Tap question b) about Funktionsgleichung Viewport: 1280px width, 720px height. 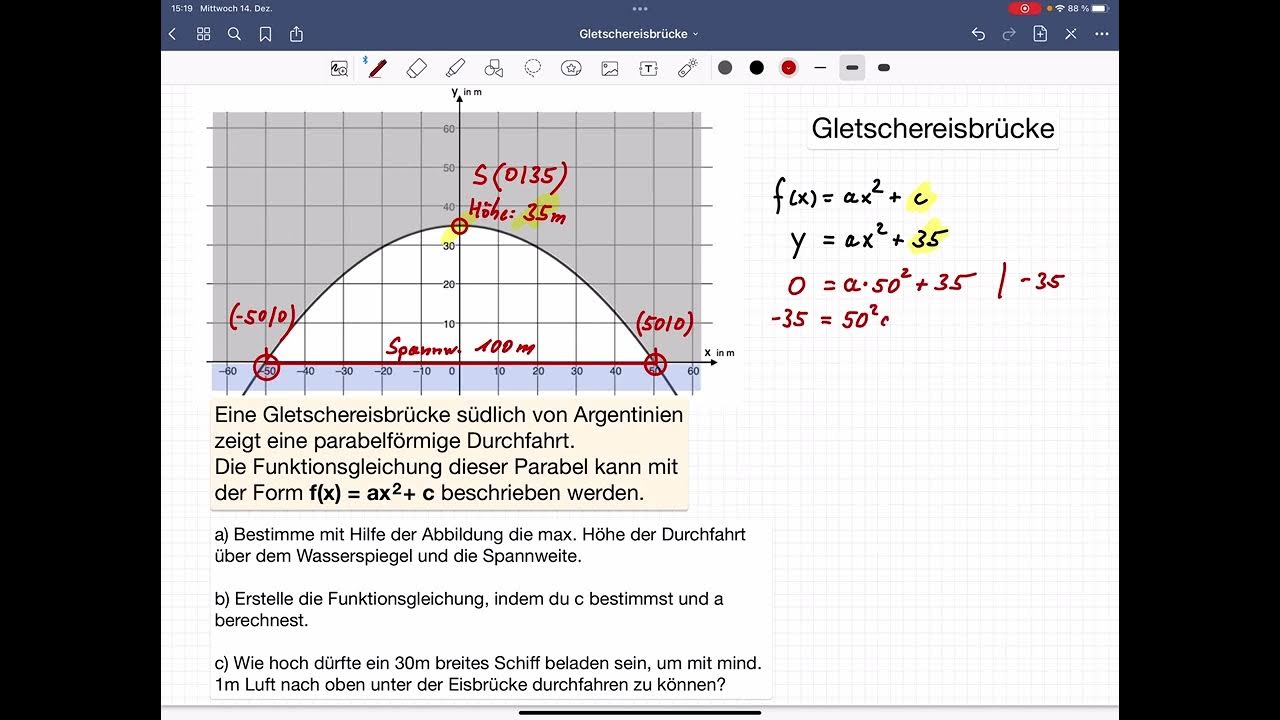pyautogui.click(x=469, y=609)
